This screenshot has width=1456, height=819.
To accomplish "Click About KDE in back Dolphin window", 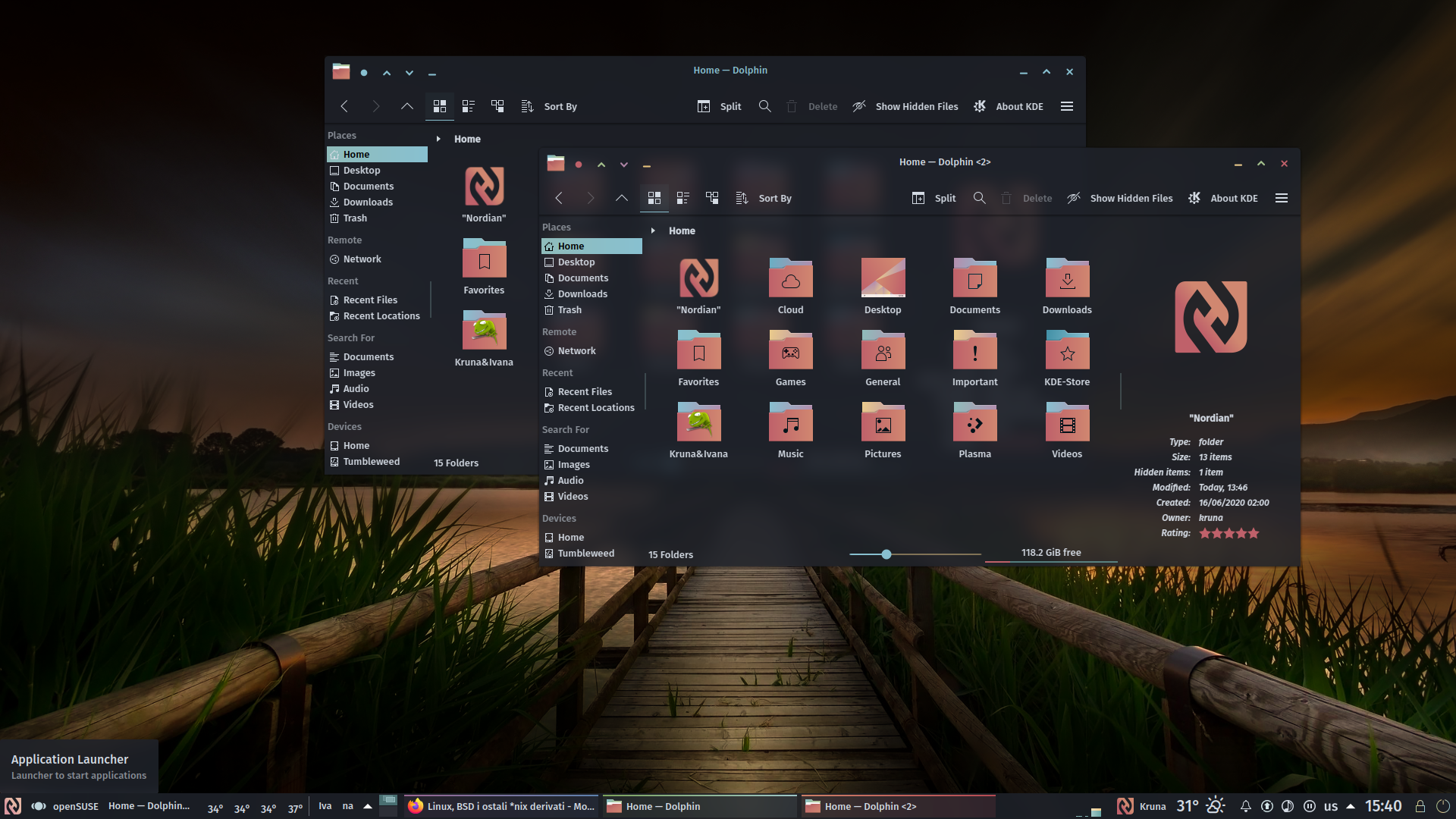I will click(1008, 106).
